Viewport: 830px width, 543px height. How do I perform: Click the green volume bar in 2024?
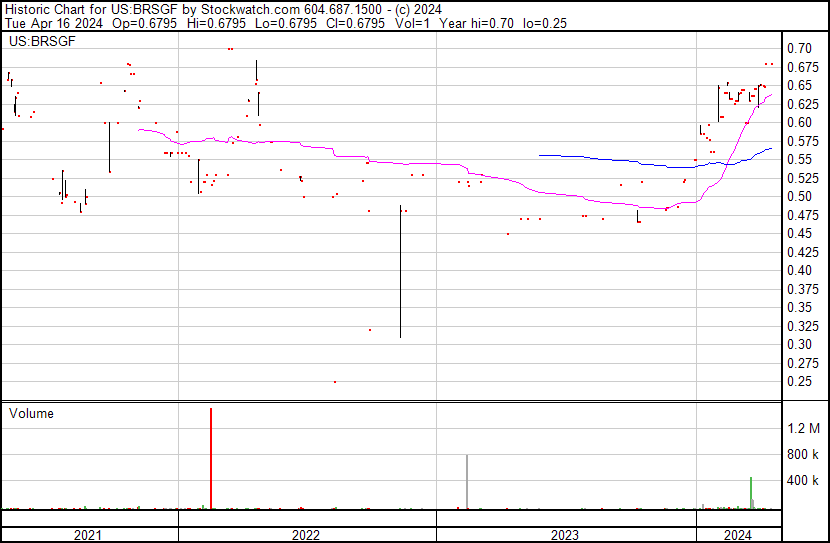tap(751, 493)
